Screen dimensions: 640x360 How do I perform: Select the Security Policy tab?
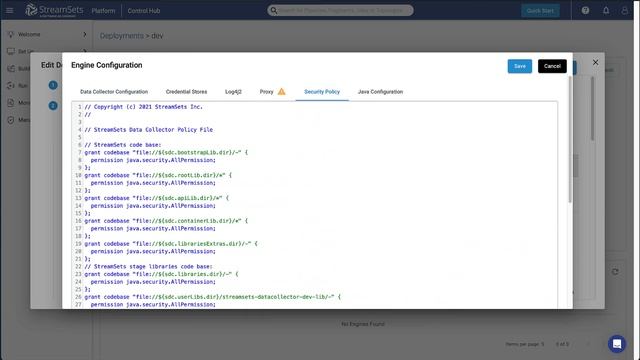pyautogui.click(x=322, y=92)
